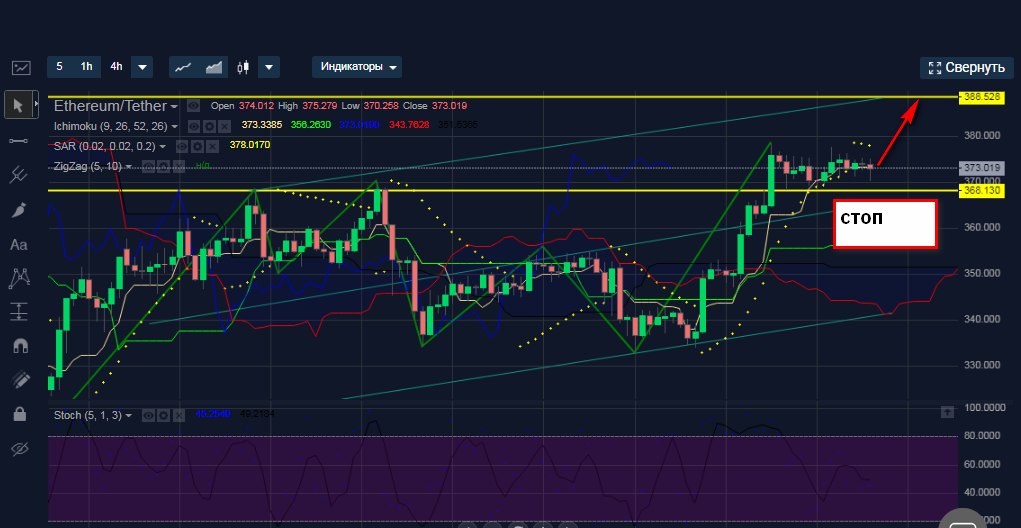Viewport: 1021px width, 528px height.
Task: Open Ichimoku indicator settings gear
Action: click(x=208, y=126)
